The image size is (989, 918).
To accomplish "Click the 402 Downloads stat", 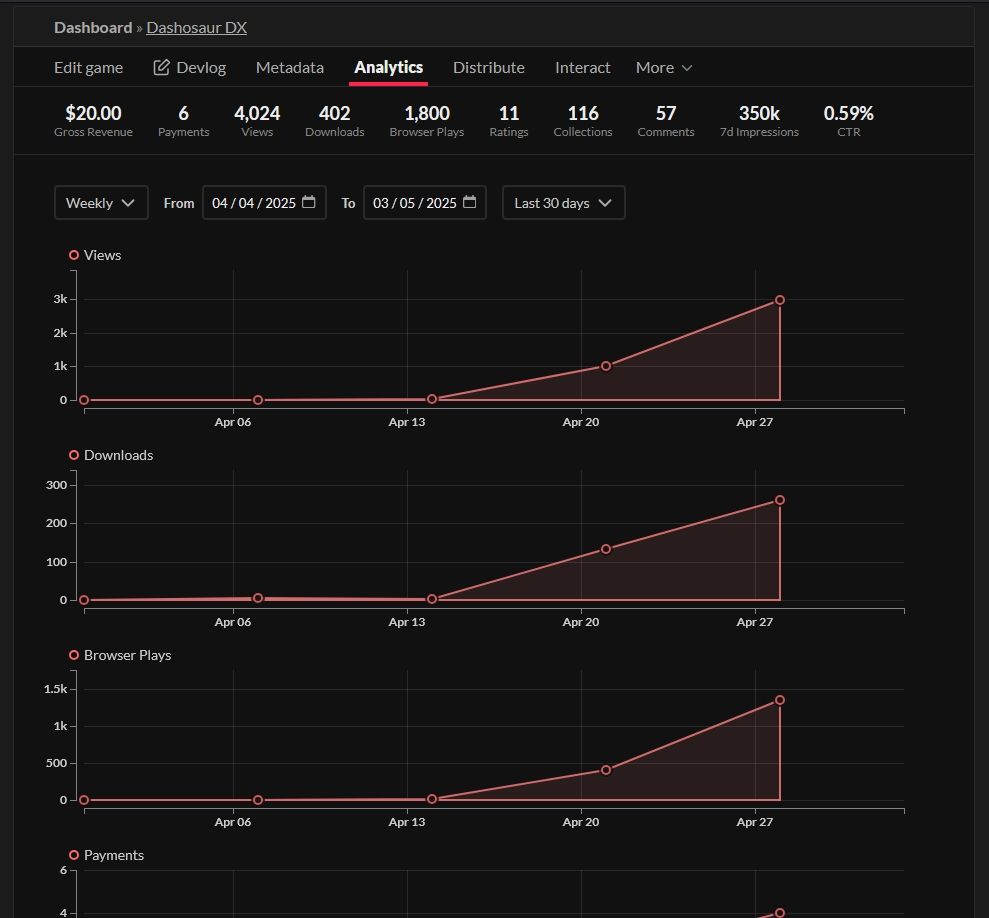I will pos(334,121).
